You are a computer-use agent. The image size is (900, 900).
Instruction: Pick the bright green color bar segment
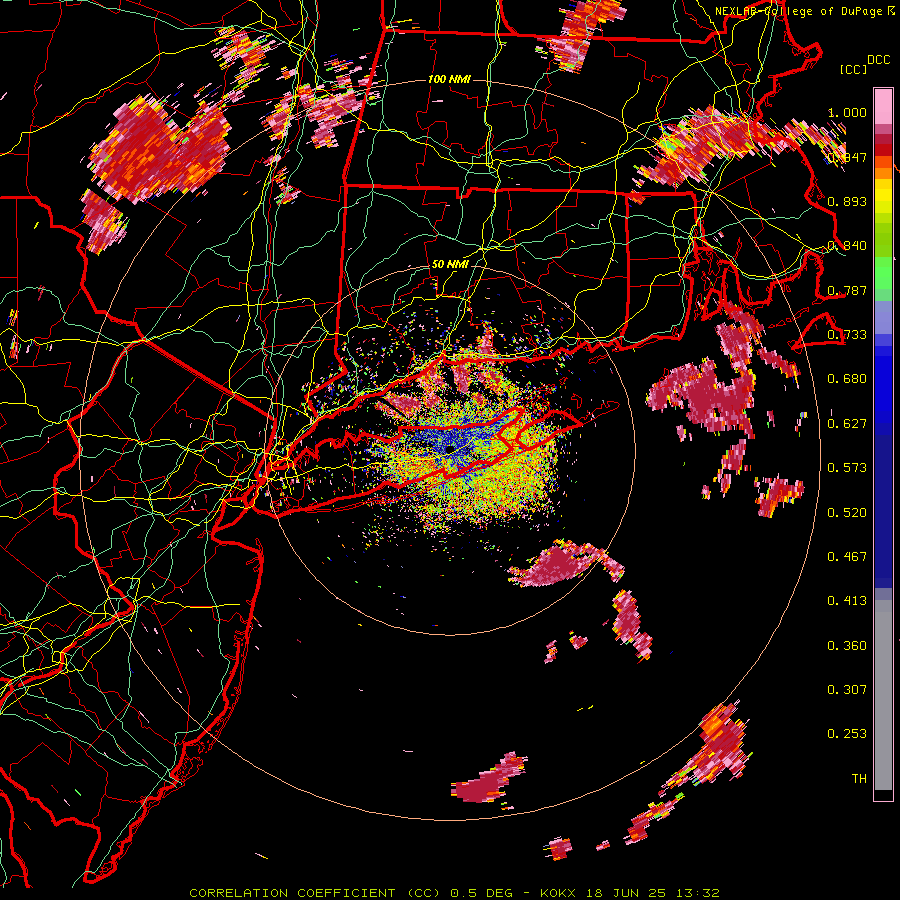(883, 273)
